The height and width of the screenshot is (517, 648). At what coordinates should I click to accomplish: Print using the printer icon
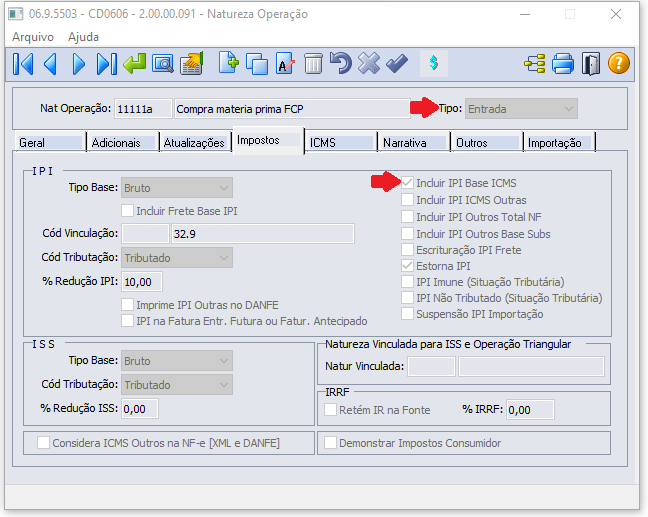[563, 64]
